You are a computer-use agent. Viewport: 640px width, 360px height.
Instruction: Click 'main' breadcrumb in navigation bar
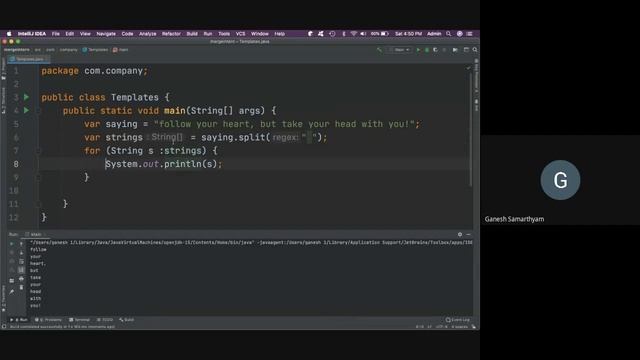(121, 50)
